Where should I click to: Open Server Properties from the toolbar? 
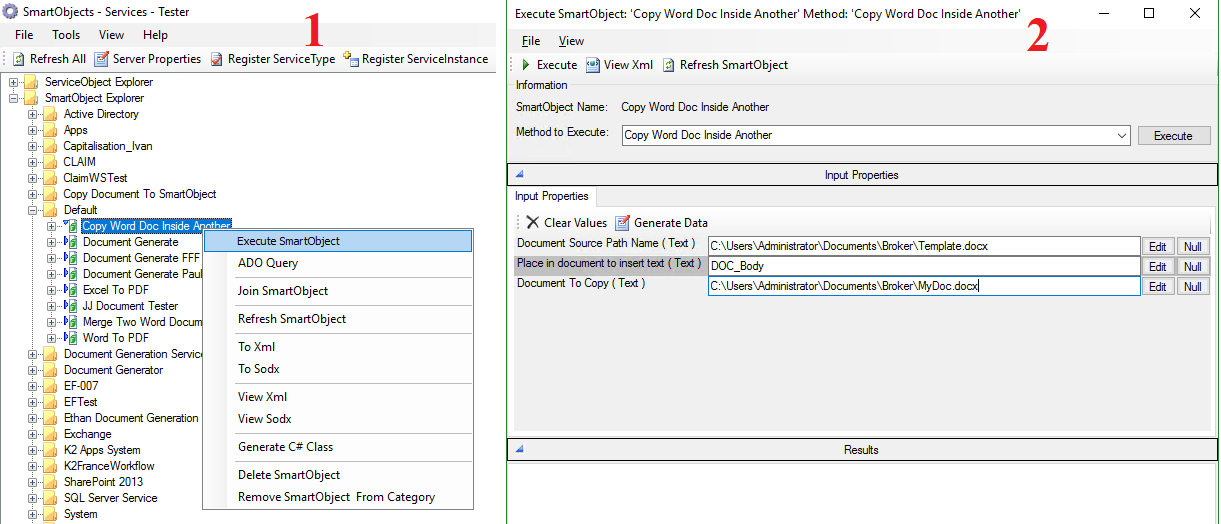(x=101, y=59)
